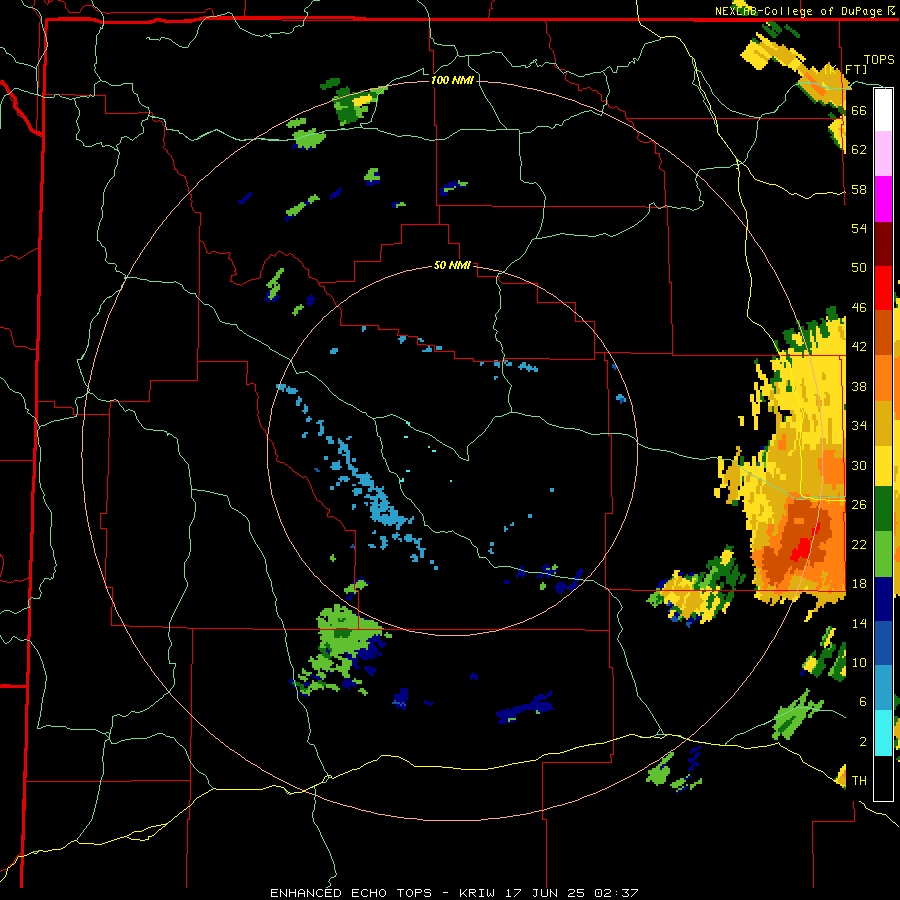Click the 26 value on the legend

[x=859, y=505]
